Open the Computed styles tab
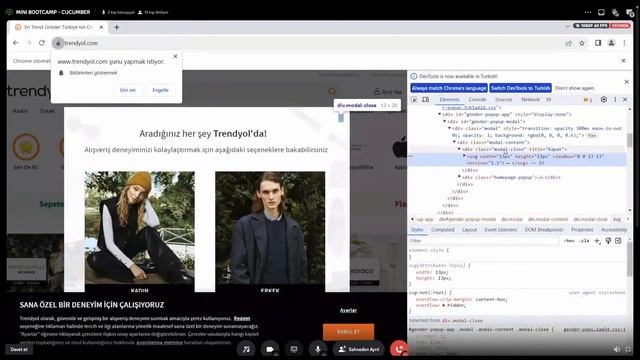This screenshot has width=640, height=360. coord(442,230)
